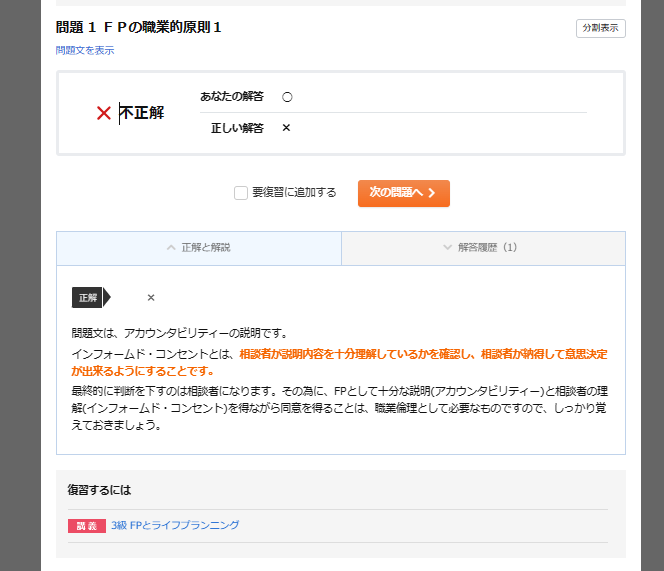Viewport: 664px width, 571px height.
Task: Click the 要復習に追加する checkbox label
Action: [294, 193]
